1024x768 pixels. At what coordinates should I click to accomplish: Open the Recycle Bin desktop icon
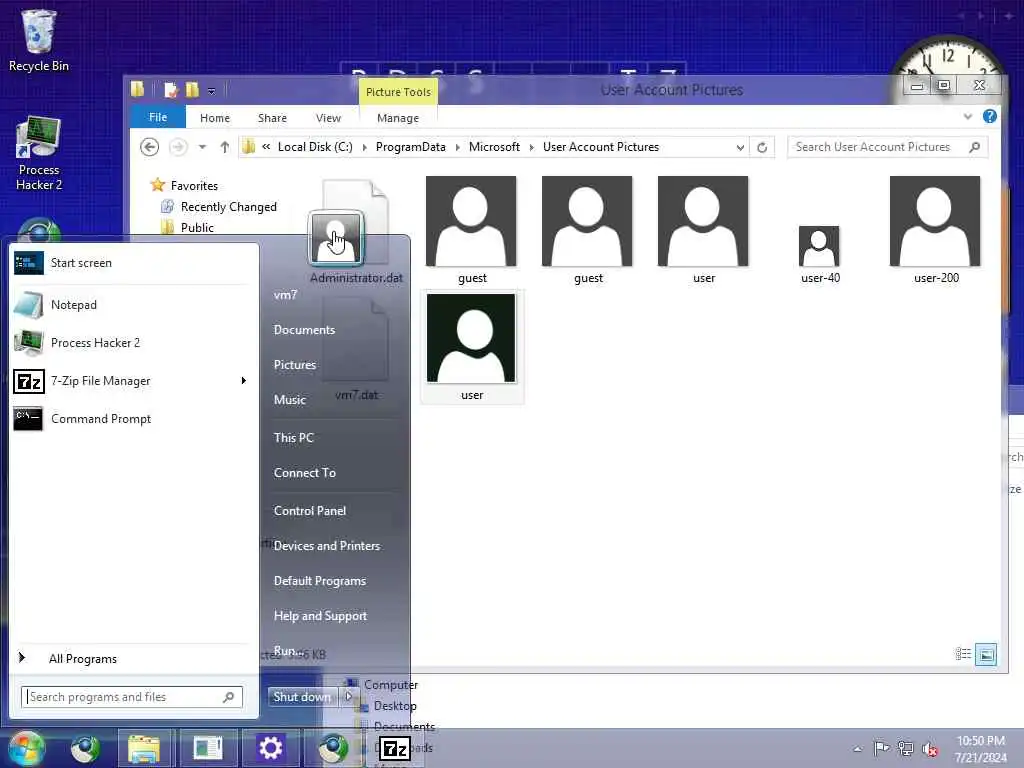[x=39, y=40]
